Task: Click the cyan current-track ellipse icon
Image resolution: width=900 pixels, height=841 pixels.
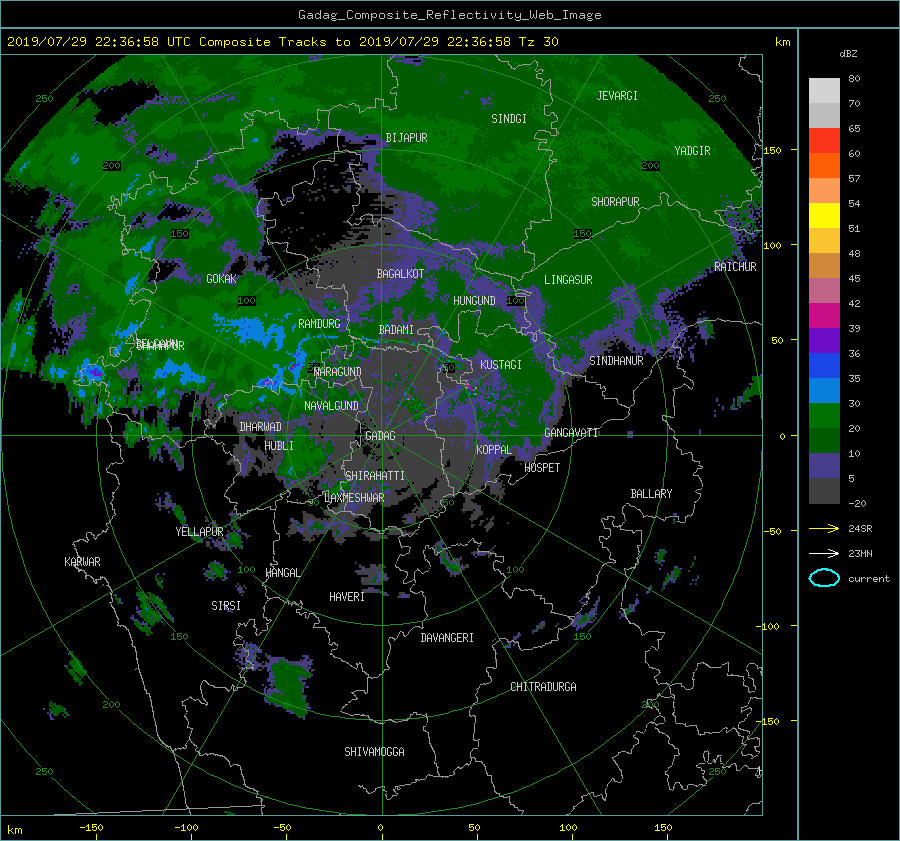Action: [824, 578]
